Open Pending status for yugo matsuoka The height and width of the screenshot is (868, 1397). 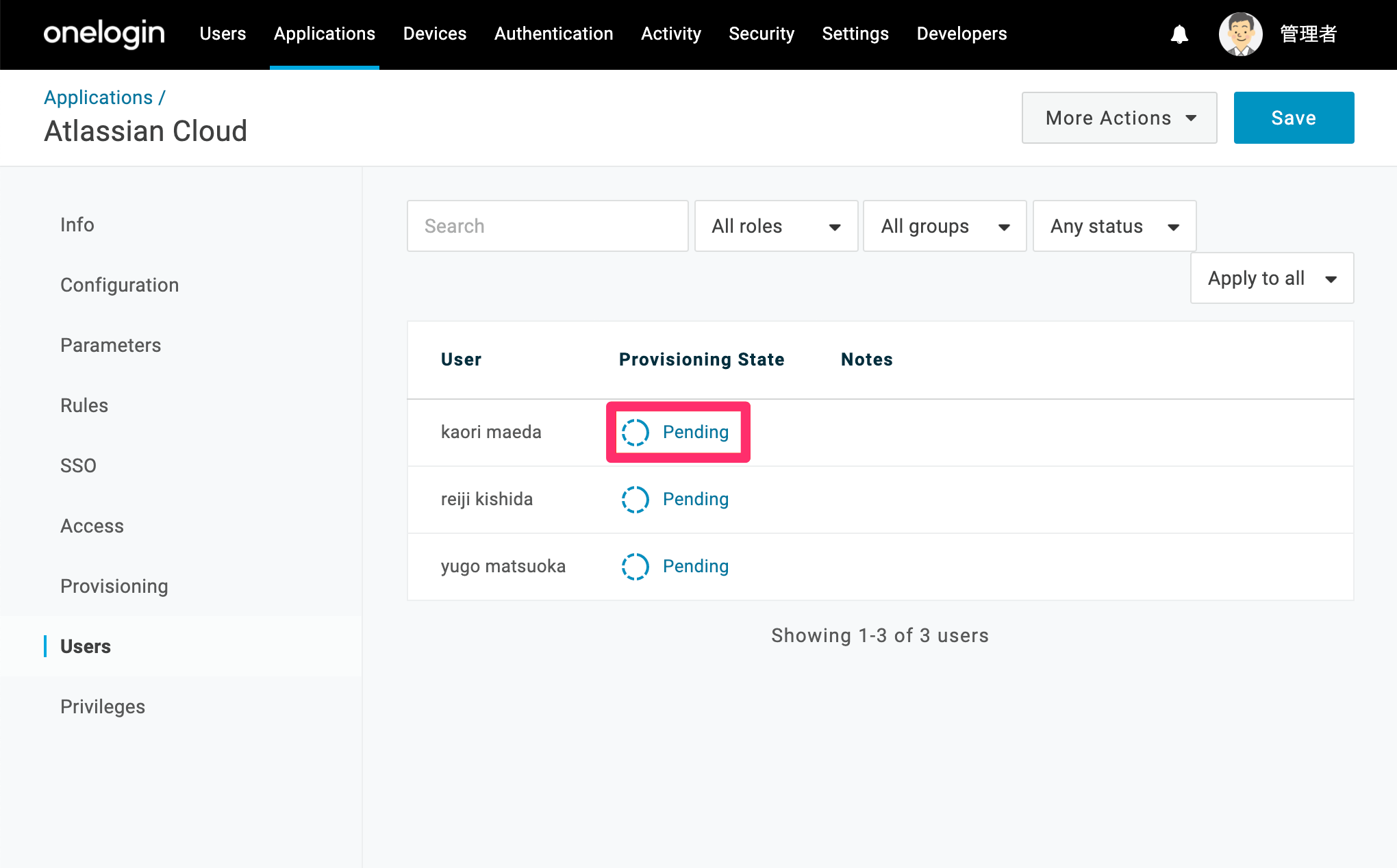pyautogui.click(x=696, y=567)
